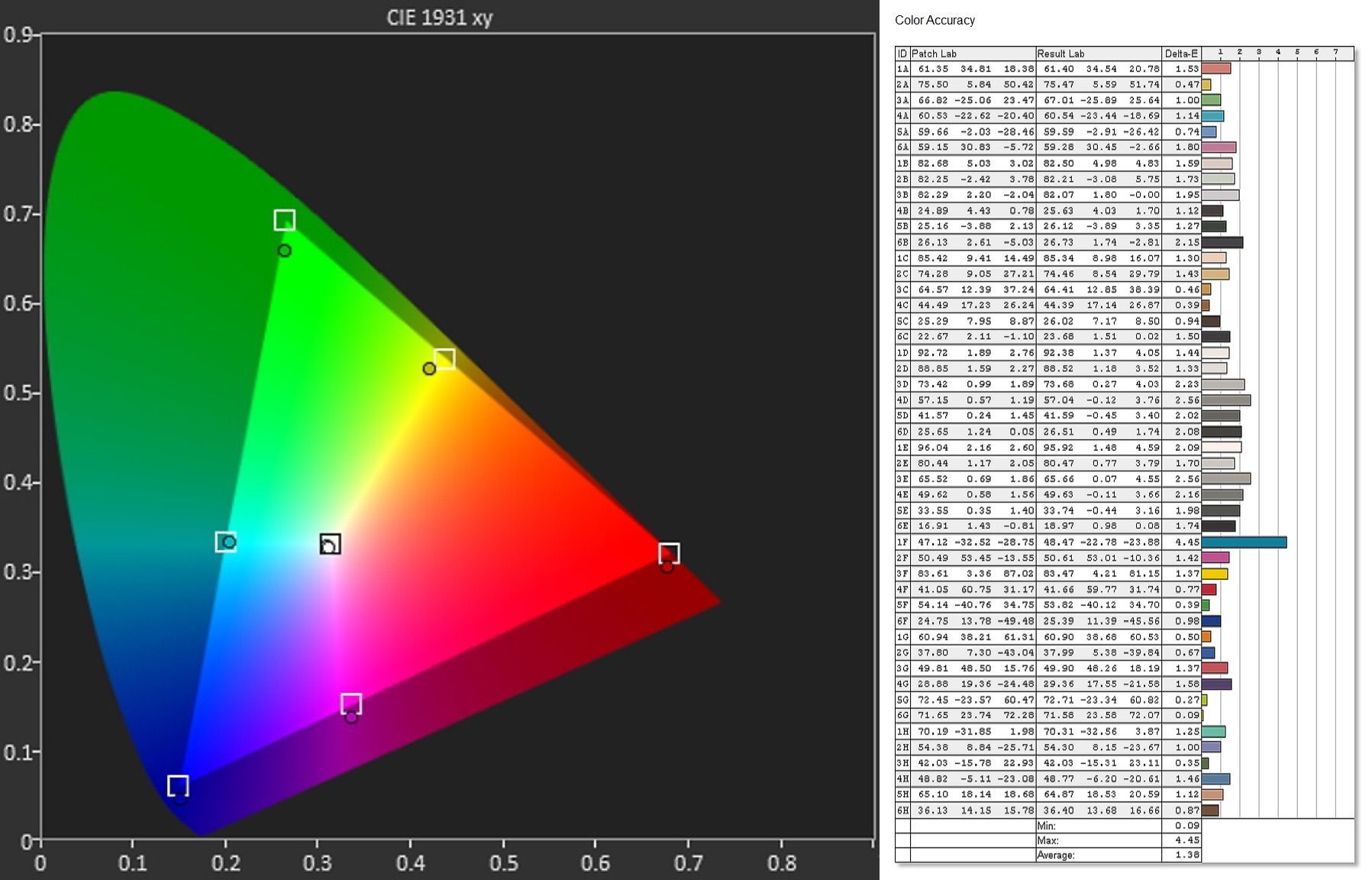Select the dark blue bar for patch 6F

tap(1211, 621)
